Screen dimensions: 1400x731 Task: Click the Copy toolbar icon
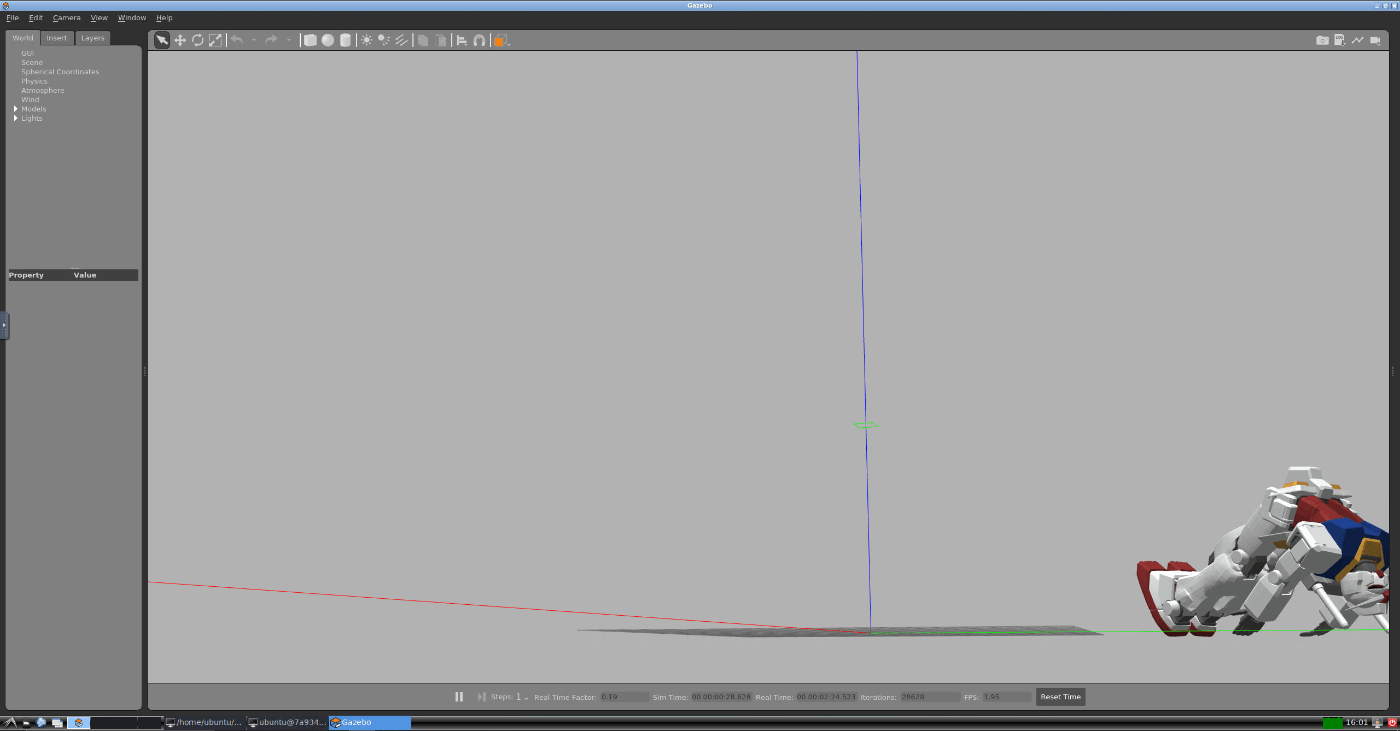point(423,40)
